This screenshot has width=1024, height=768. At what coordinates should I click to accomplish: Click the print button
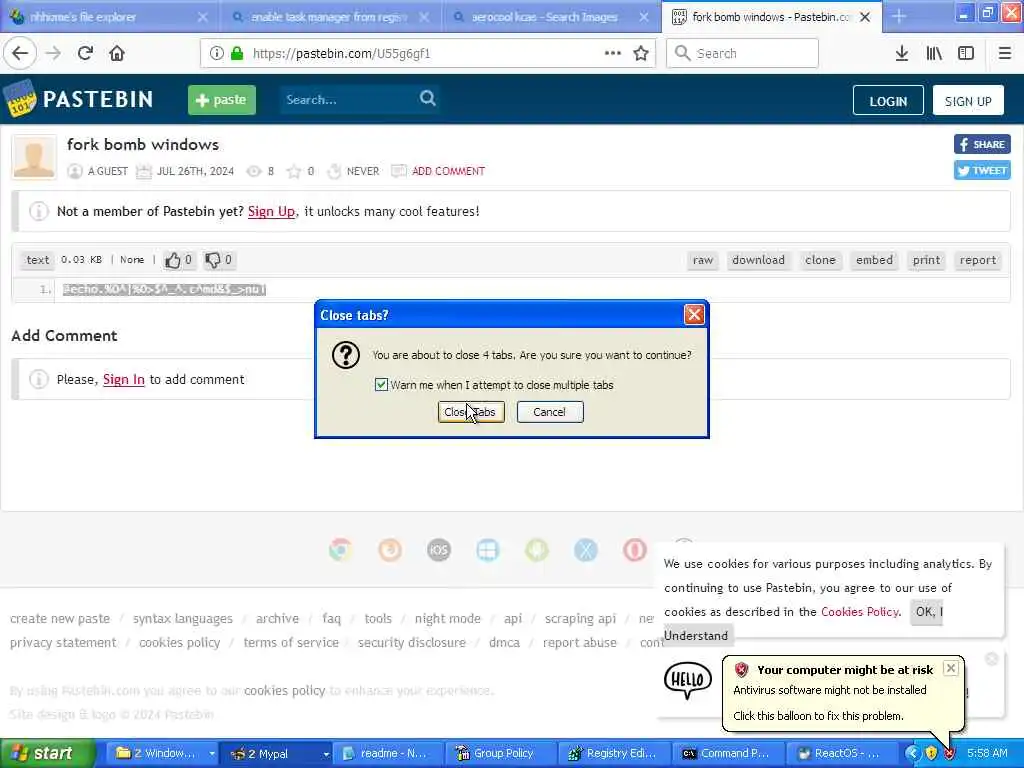point(926,260)
